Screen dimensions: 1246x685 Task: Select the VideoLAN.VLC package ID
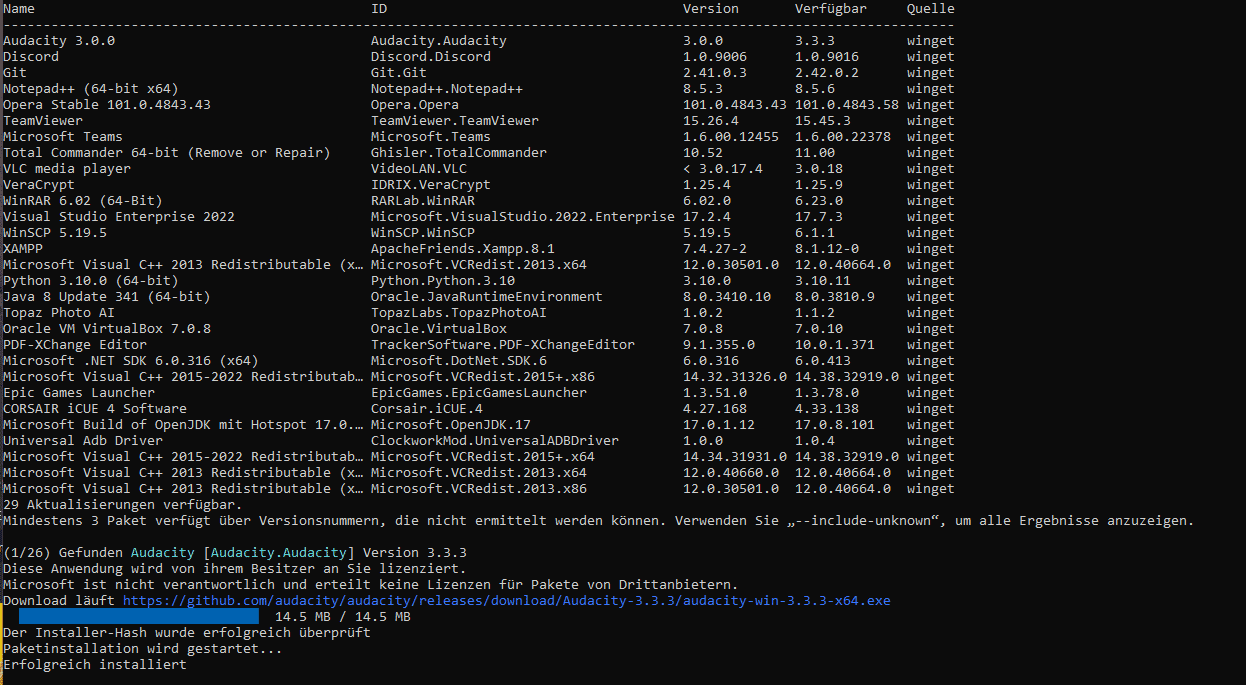click(x=418, y=169)
